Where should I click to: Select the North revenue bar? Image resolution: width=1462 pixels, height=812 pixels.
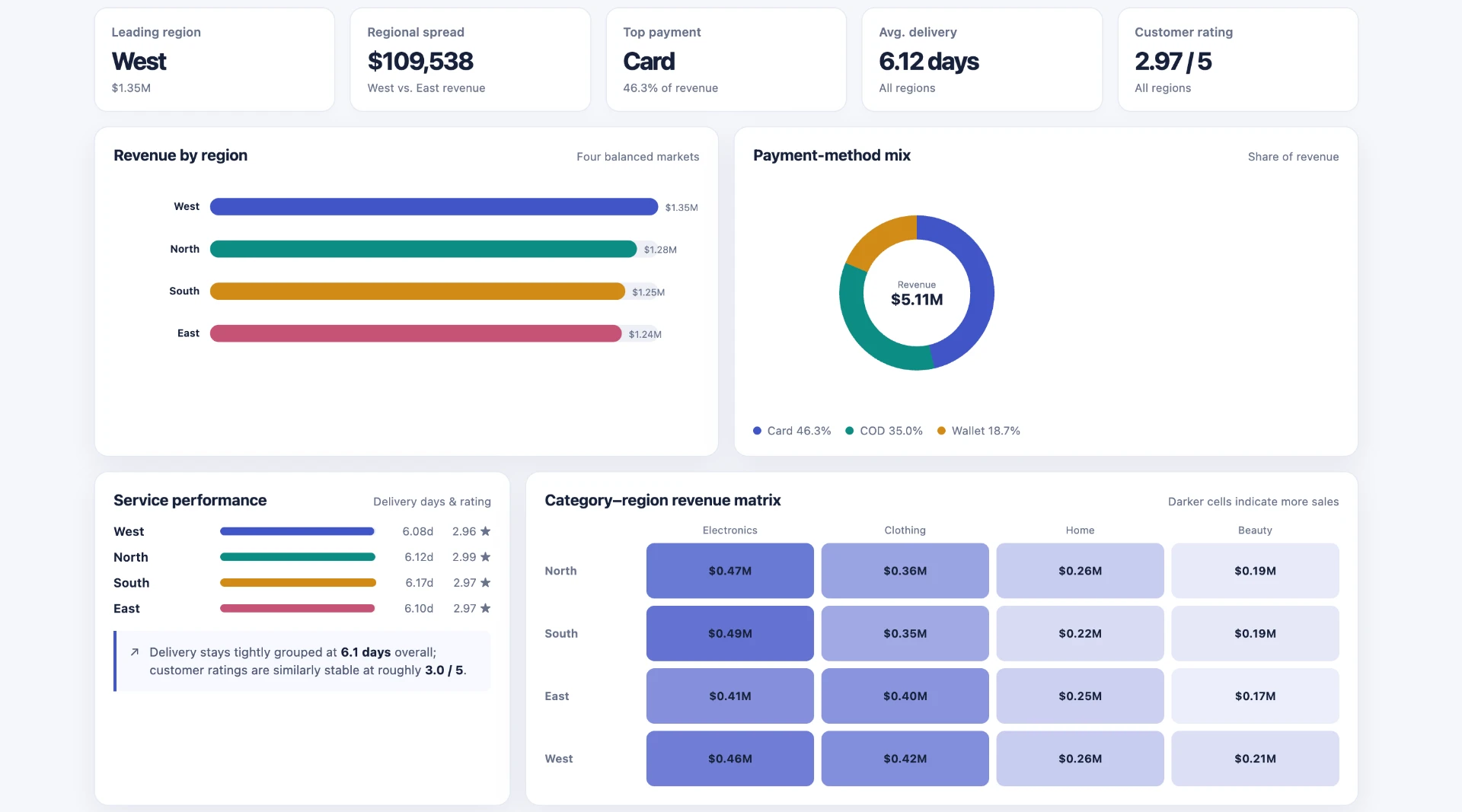423,249
